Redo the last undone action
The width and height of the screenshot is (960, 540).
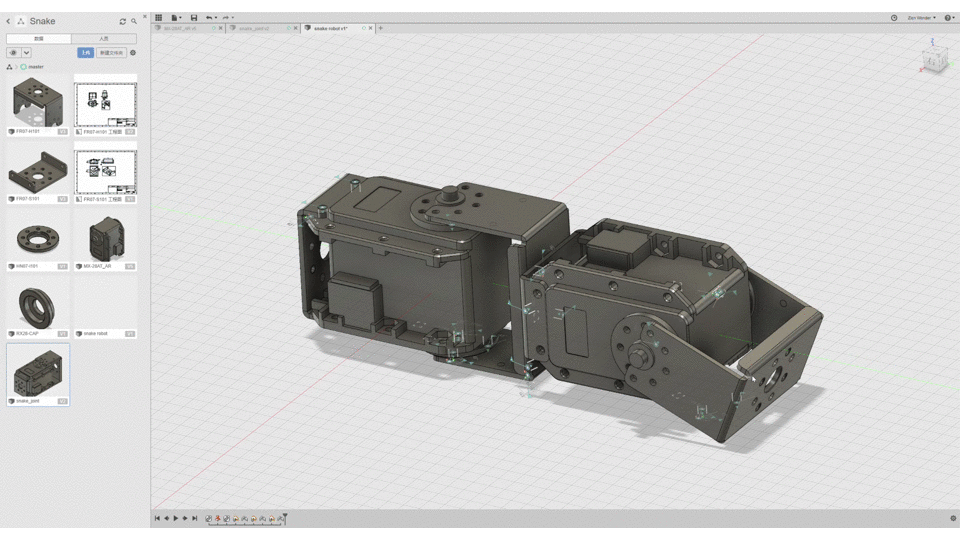click(225, 18)
